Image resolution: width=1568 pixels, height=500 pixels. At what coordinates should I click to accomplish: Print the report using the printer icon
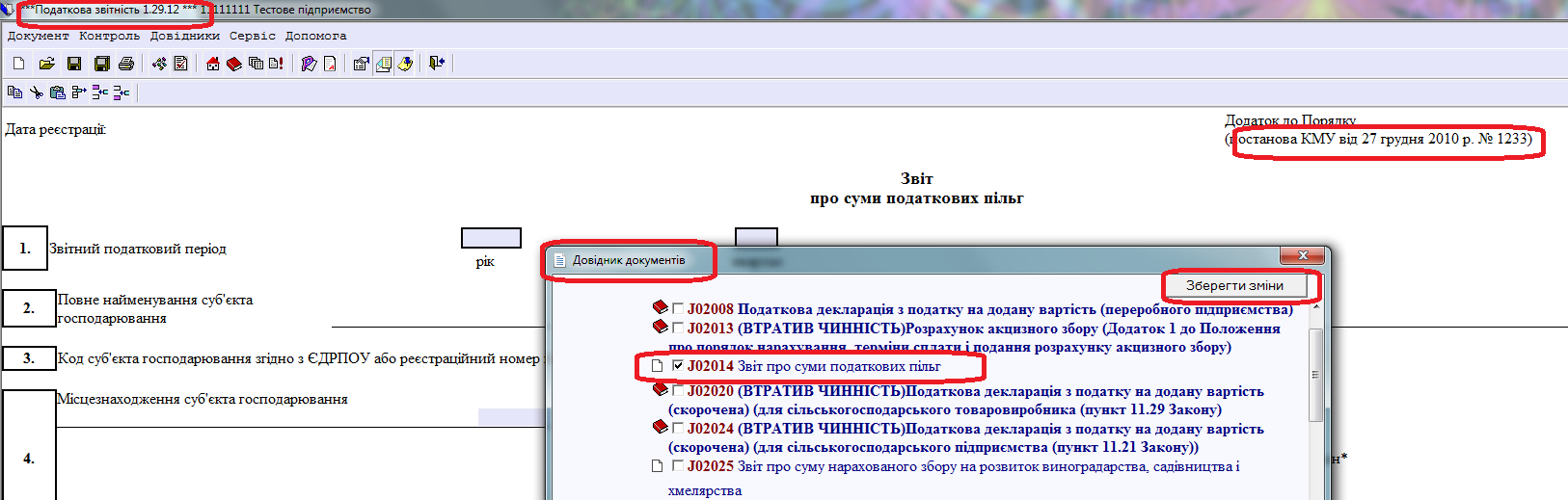[126, 64]
